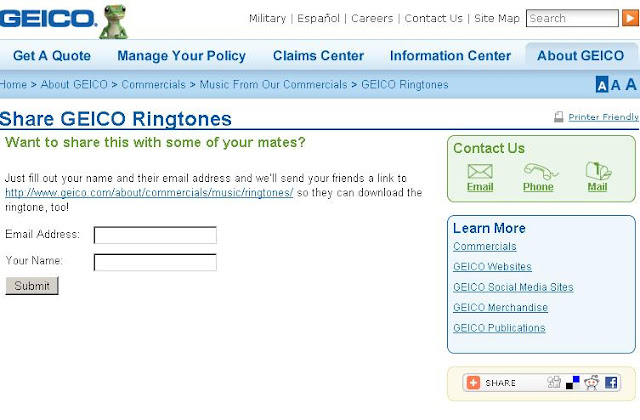
Task: Open the GEICO Merchandise link
Action: point(500,307)
